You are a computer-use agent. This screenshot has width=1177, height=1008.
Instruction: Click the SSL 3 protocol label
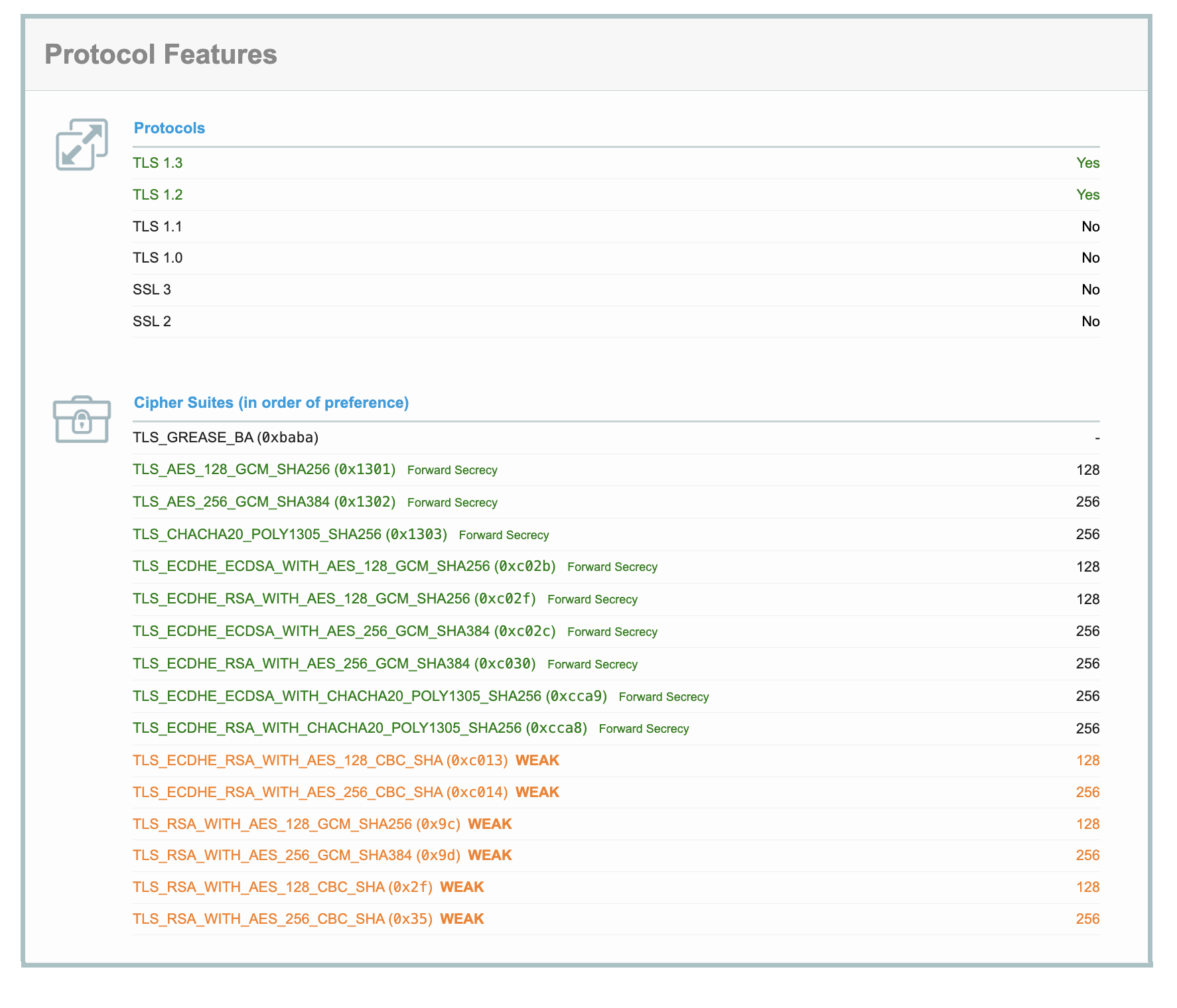[152, 290]
